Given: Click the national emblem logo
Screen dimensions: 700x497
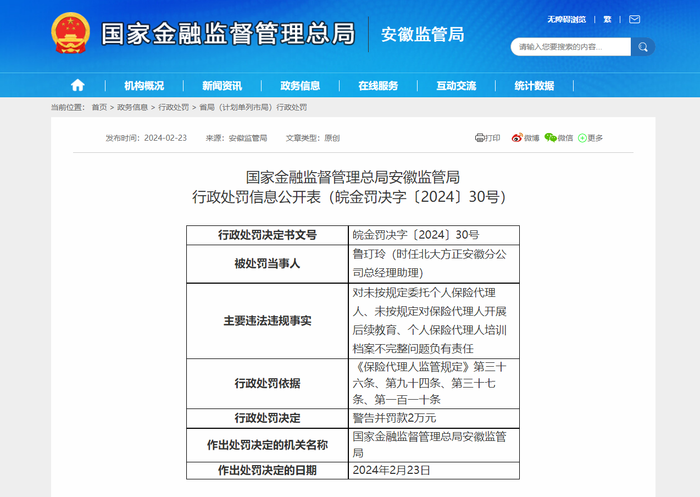Looking at the screenshot, I should point(71,33).
